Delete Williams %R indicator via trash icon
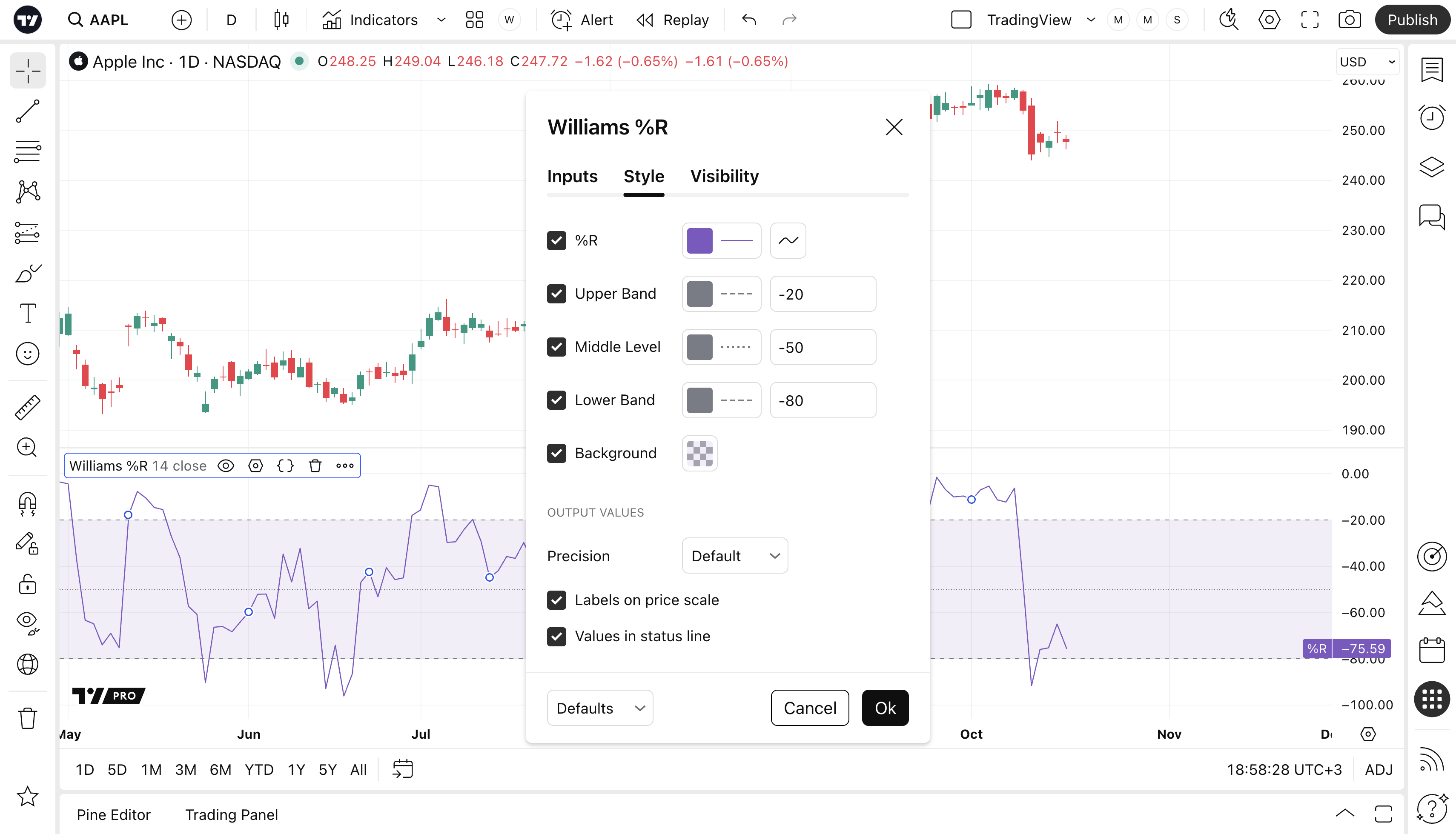This screenshot has width=1456, height=834. [x=315, y=466]
